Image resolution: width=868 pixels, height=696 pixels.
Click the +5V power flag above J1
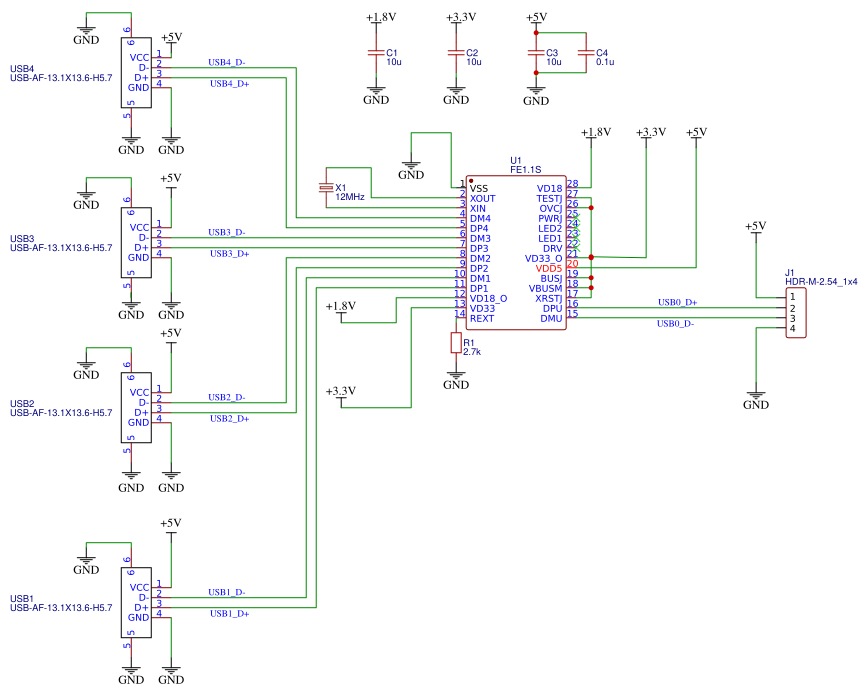[756, 228]
